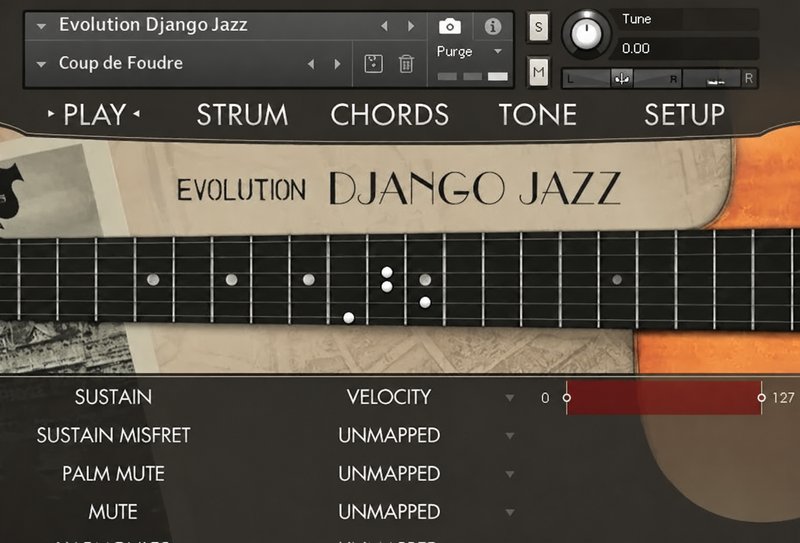This screenshot has height=543, width=800.
Task: Click the VELOCITY mapping label for SUSTAIN
Action: click(389, 397)
